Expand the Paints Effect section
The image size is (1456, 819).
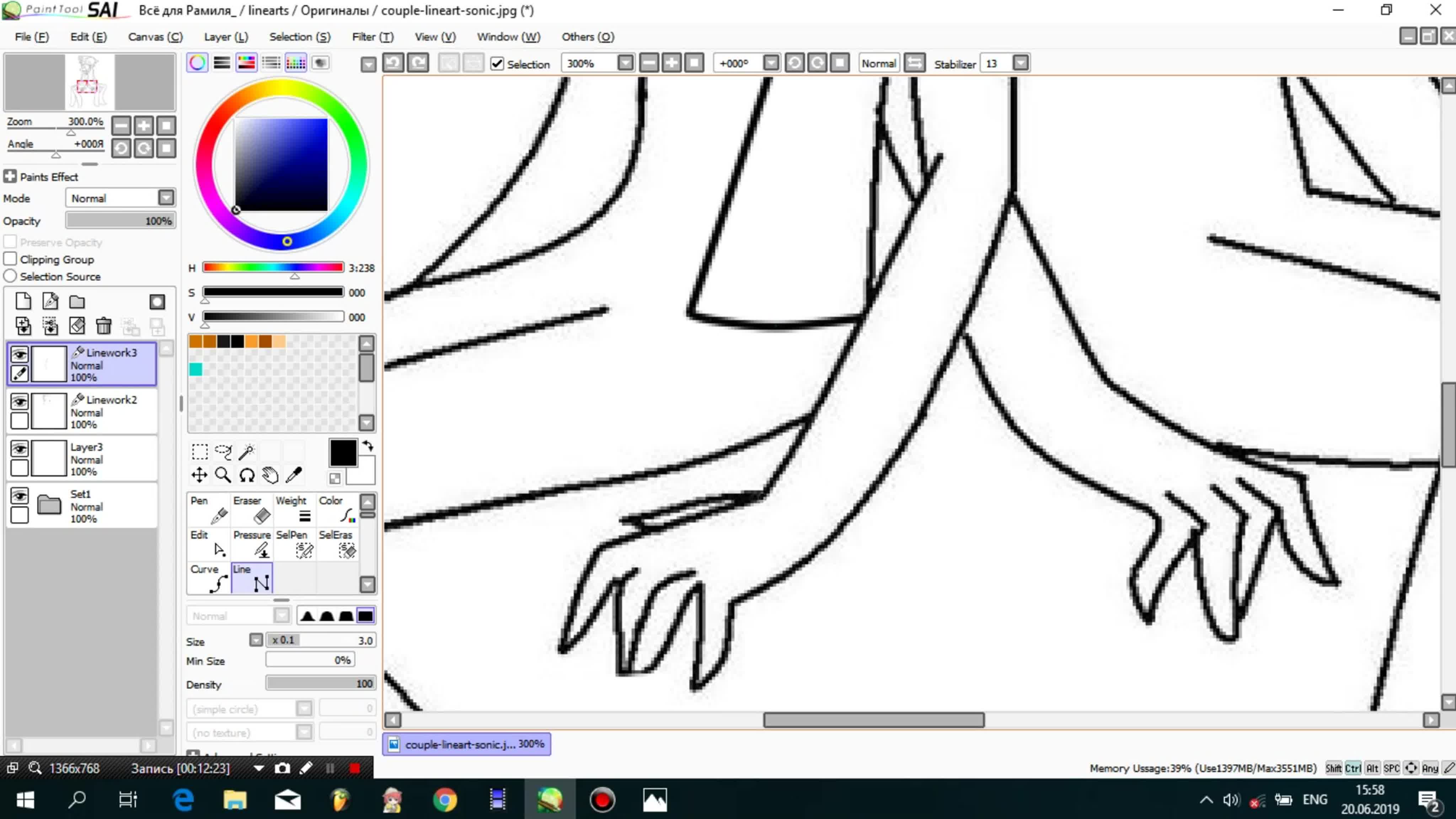coord(10,176)
